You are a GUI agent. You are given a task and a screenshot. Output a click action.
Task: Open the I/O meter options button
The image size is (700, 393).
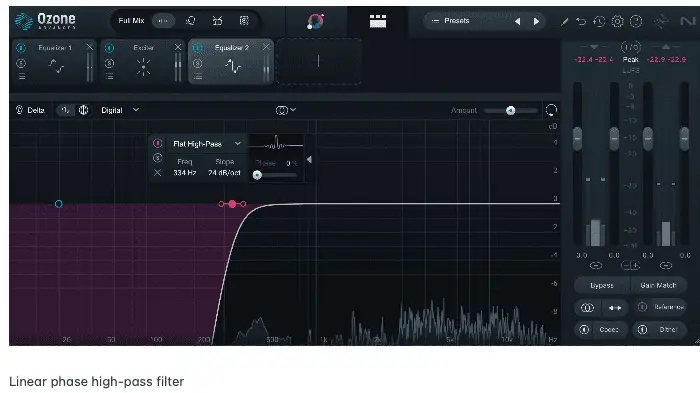tap(630, 47)
